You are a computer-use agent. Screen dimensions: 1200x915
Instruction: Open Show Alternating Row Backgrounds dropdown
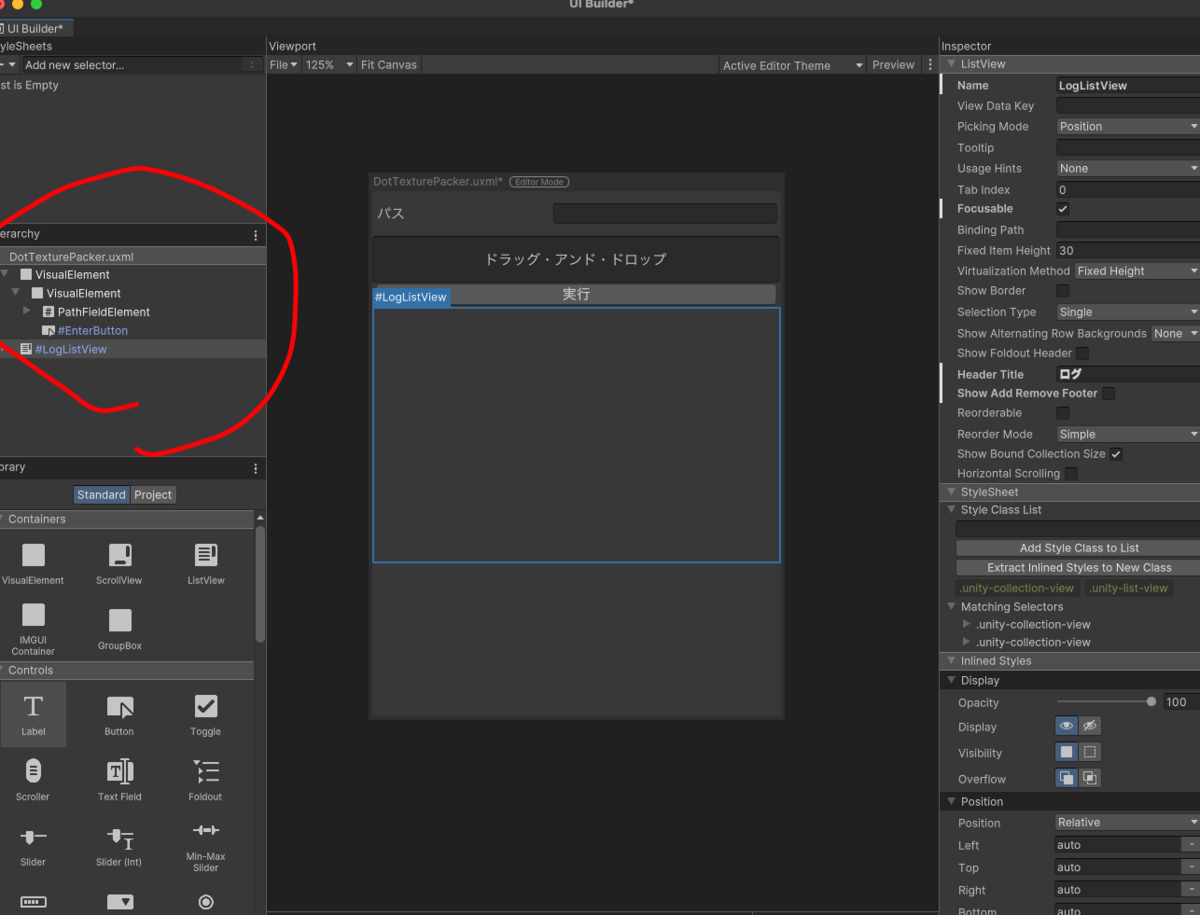coord(1175,334)
